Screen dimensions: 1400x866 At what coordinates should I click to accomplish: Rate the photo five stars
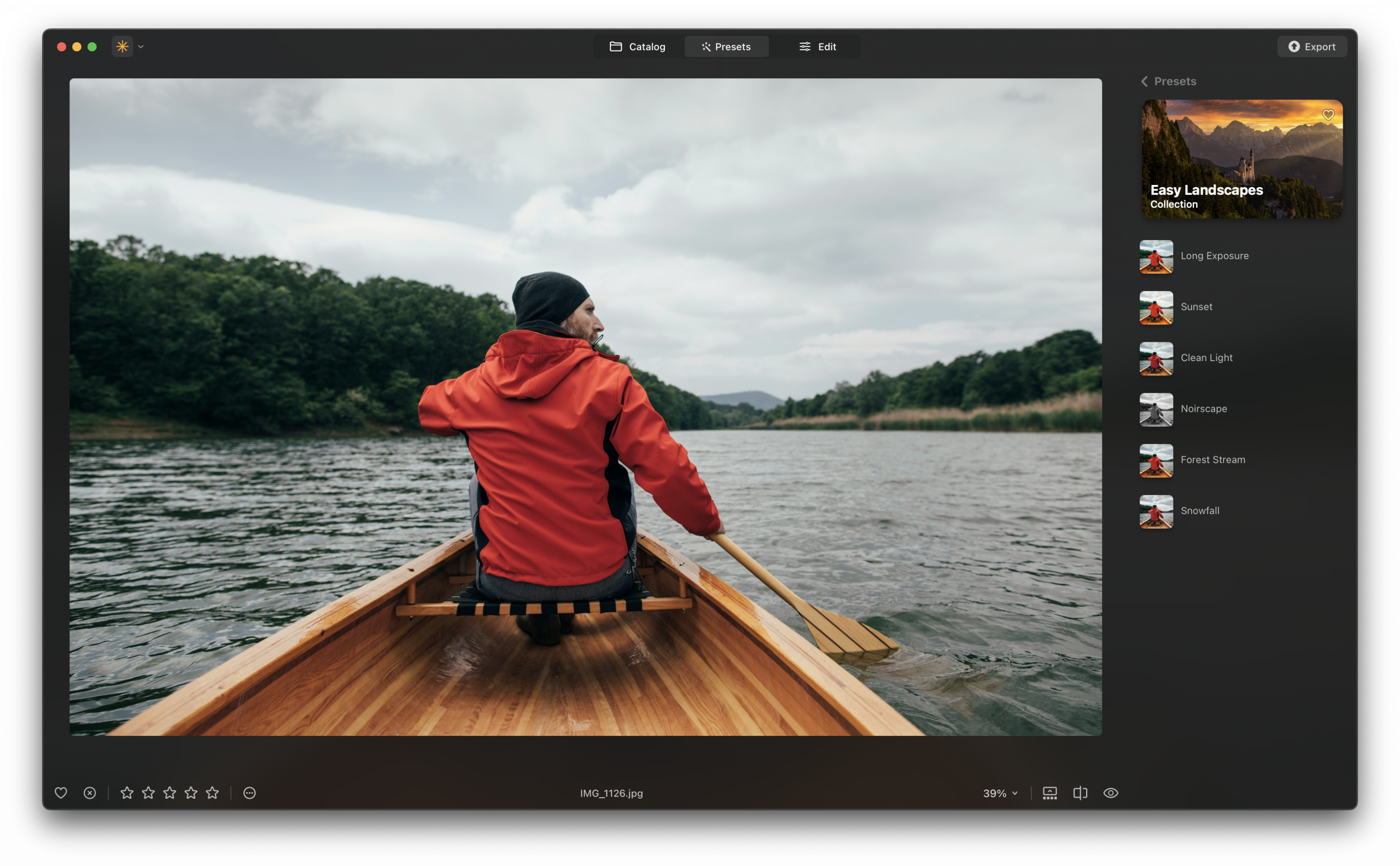[212, 793]
